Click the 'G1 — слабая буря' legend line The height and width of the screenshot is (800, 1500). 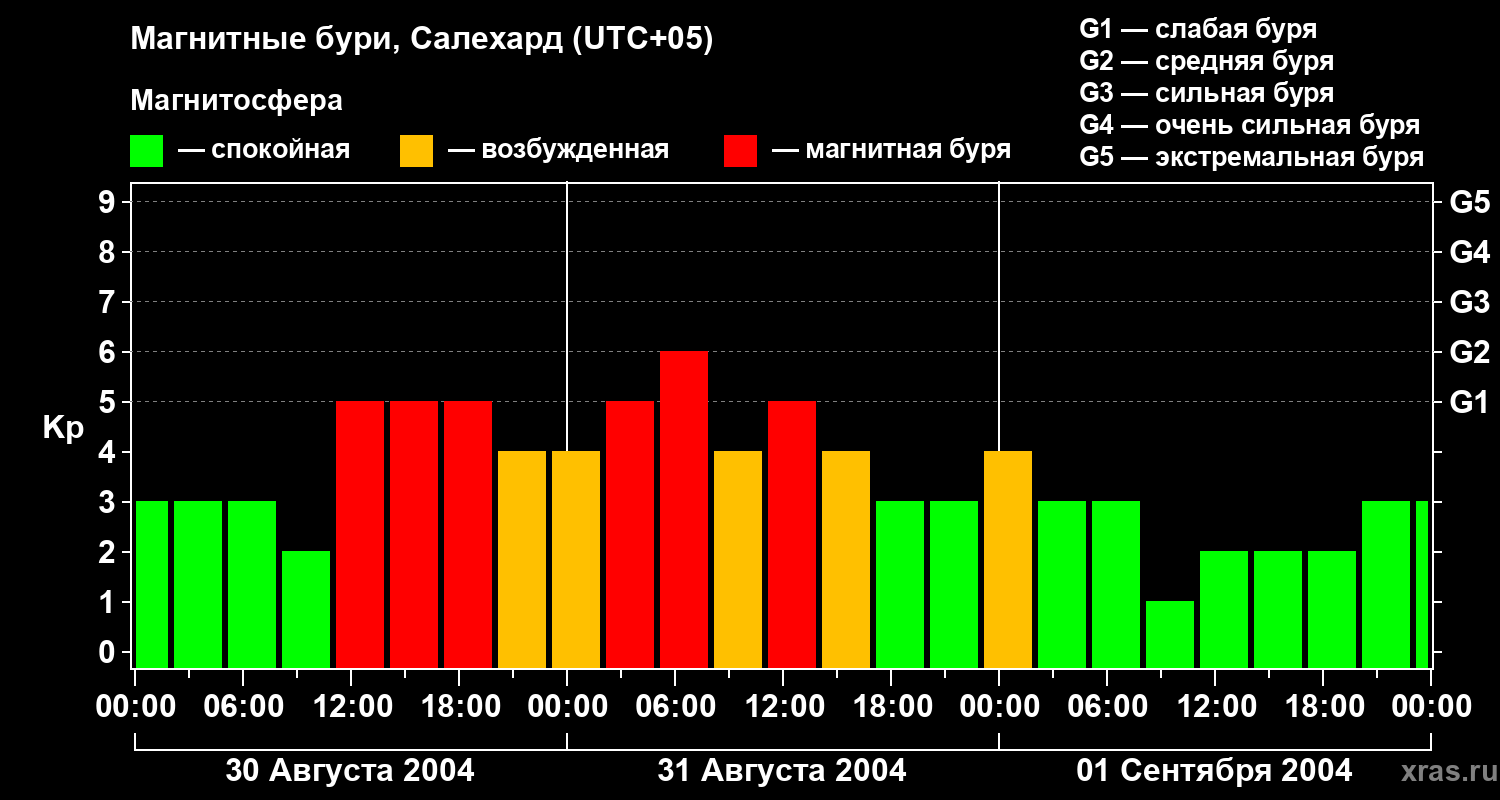(x=1198, y=29)
